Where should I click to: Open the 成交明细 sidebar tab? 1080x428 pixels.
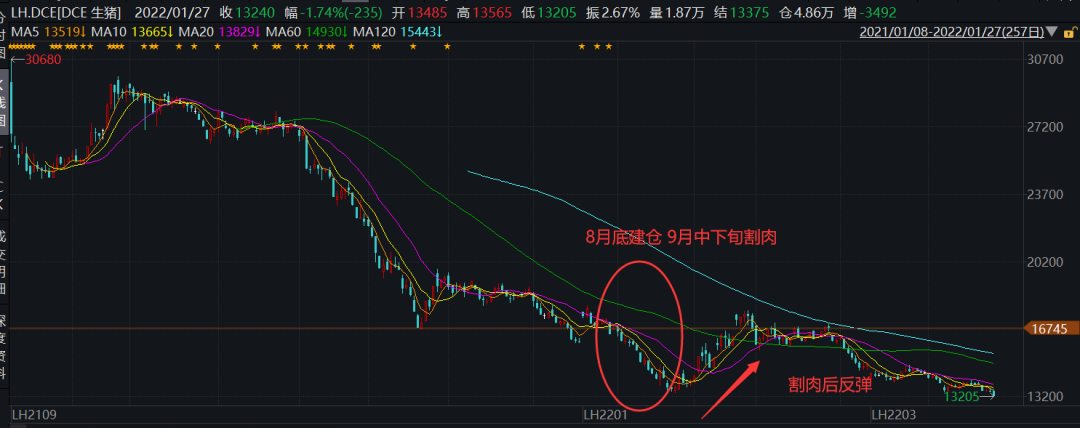[3, 260]
